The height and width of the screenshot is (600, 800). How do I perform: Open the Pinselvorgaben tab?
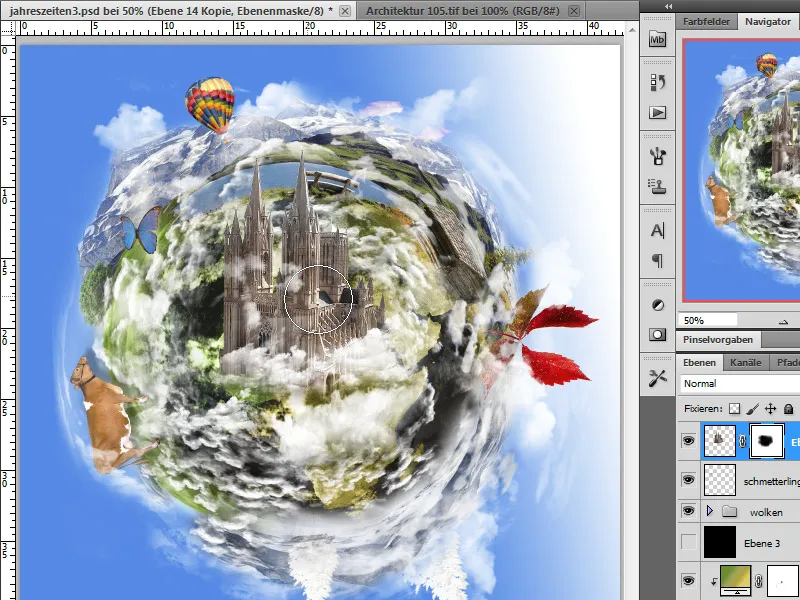[x=718, y=340]
